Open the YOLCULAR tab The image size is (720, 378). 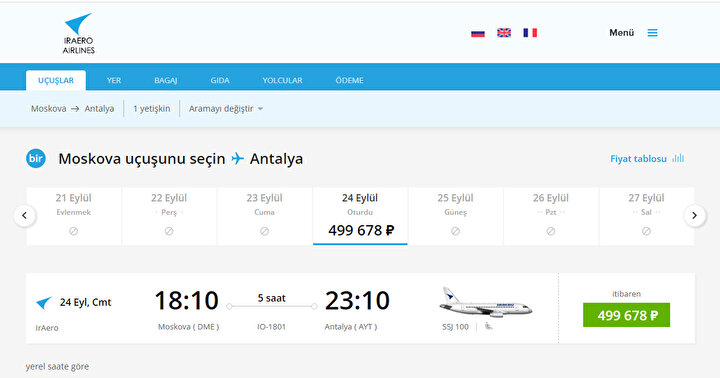tap(282, 80)
